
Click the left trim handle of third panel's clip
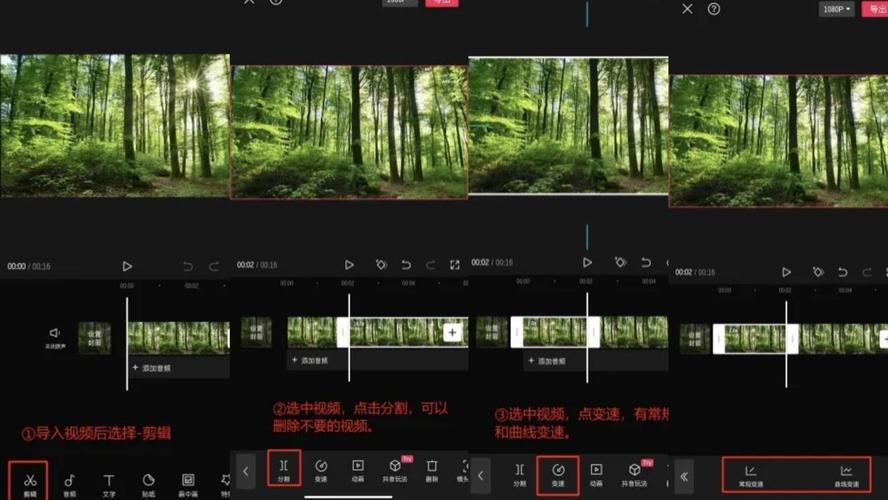pos(516,332)
